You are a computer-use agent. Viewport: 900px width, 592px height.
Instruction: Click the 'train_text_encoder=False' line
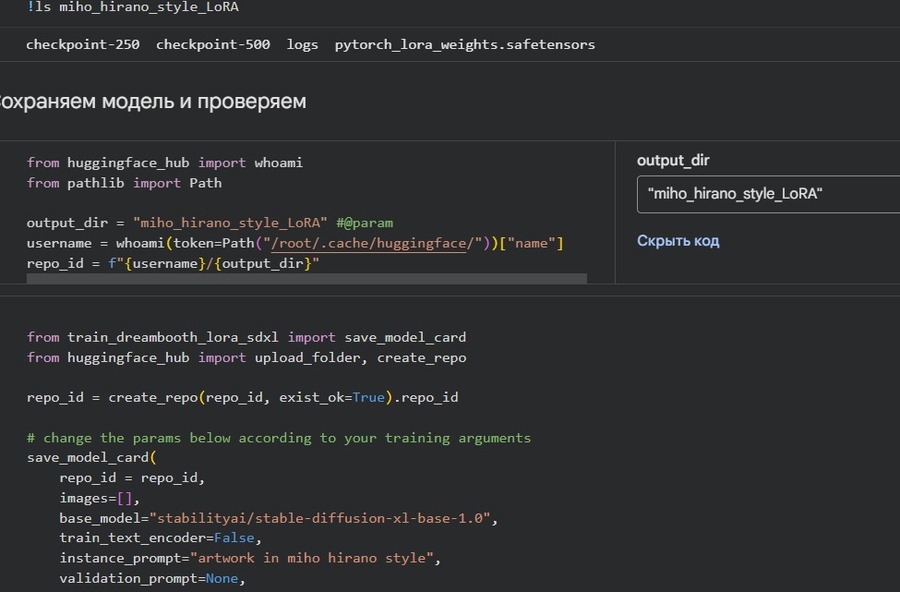point(160,538)
